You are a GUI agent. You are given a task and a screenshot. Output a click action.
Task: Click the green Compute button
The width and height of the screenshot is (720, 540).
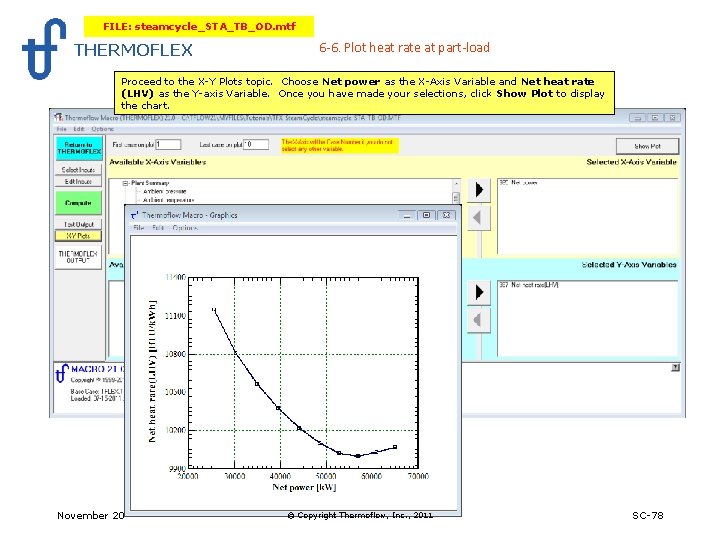(78, 202)
